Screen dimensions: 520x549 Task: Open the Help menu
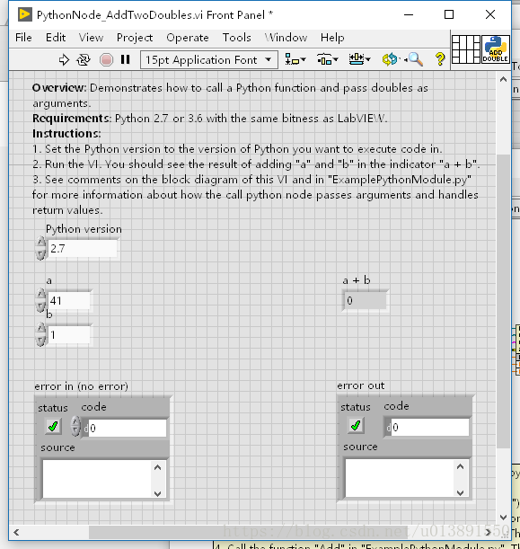[332, 37]
